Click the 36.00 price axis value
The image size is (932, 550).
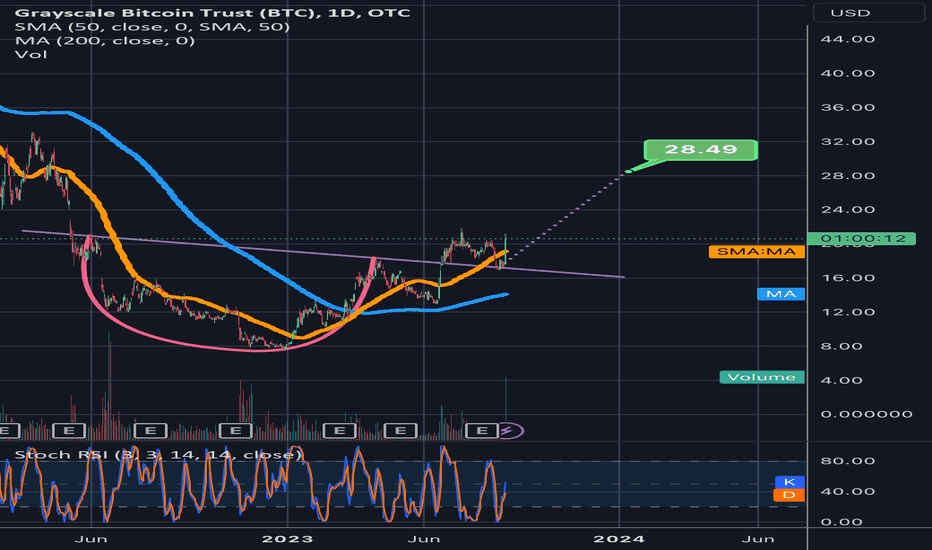click(848, 108)
